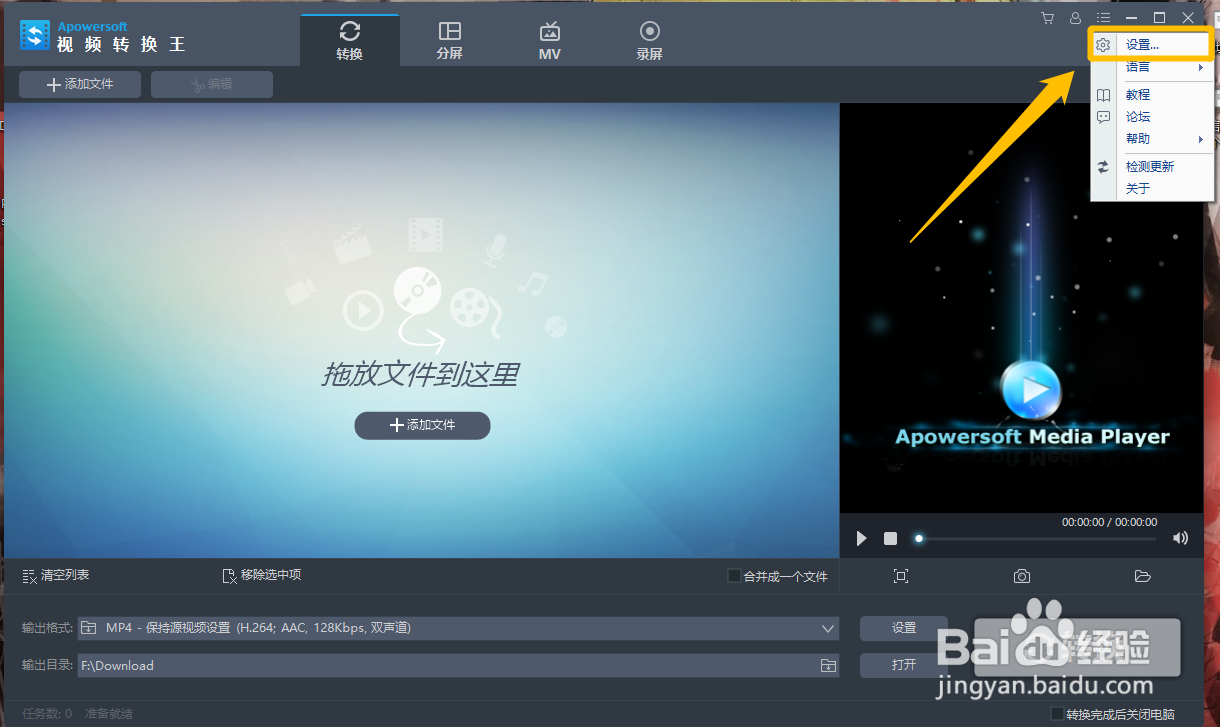
Task: Mute the player volume icon
Action: (x=1181, y=538)
